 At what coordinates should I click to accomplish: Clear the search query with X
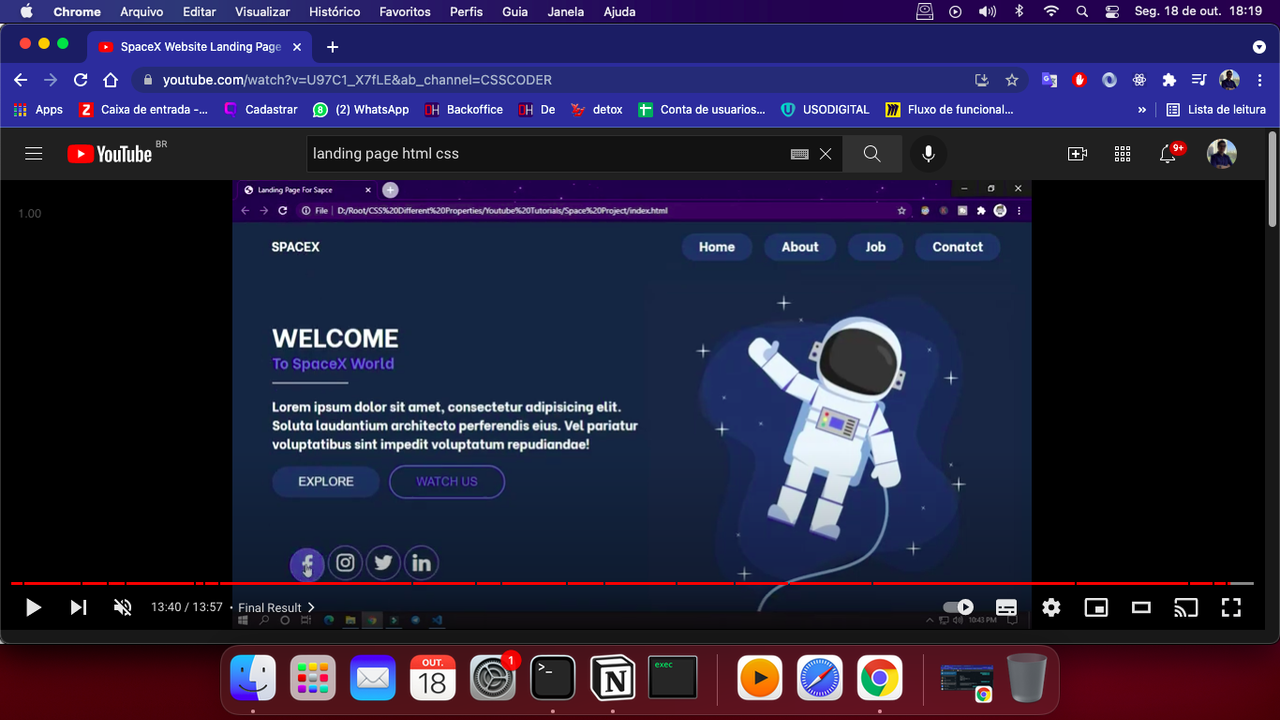(x=825, y=154)
